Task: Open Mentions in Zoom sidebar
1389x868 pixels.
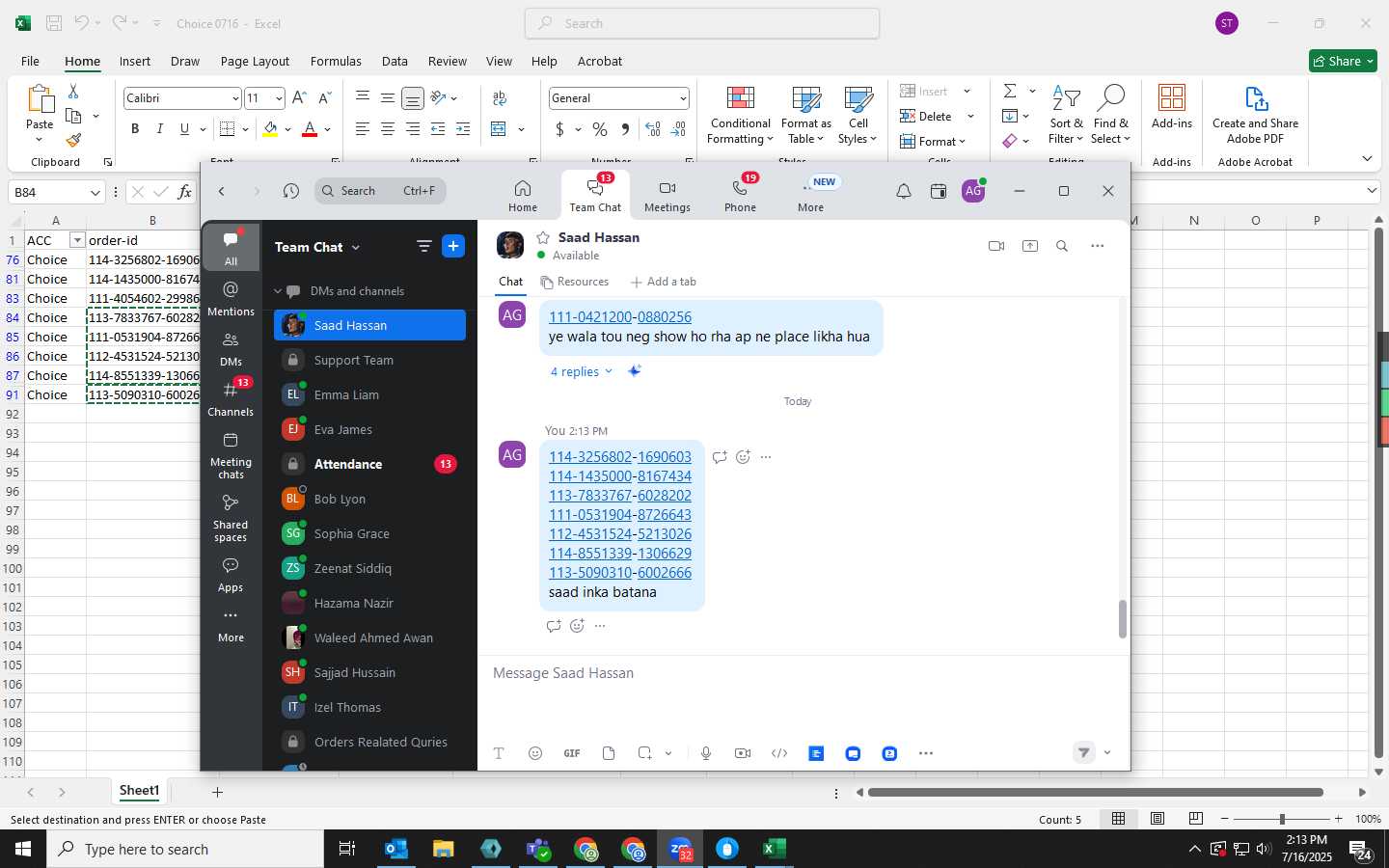Action: [x=231, y=298]
